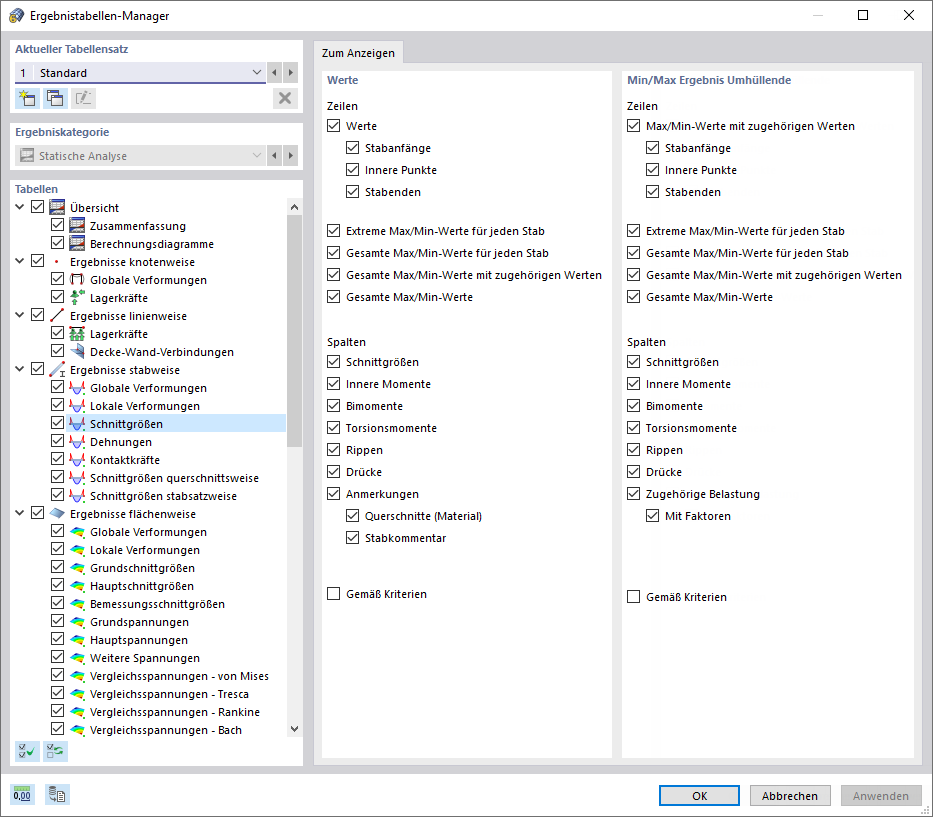Open the Statische Analyse category dropdown
Viewport: 933px width, 817px height.
tap(257, 156)
